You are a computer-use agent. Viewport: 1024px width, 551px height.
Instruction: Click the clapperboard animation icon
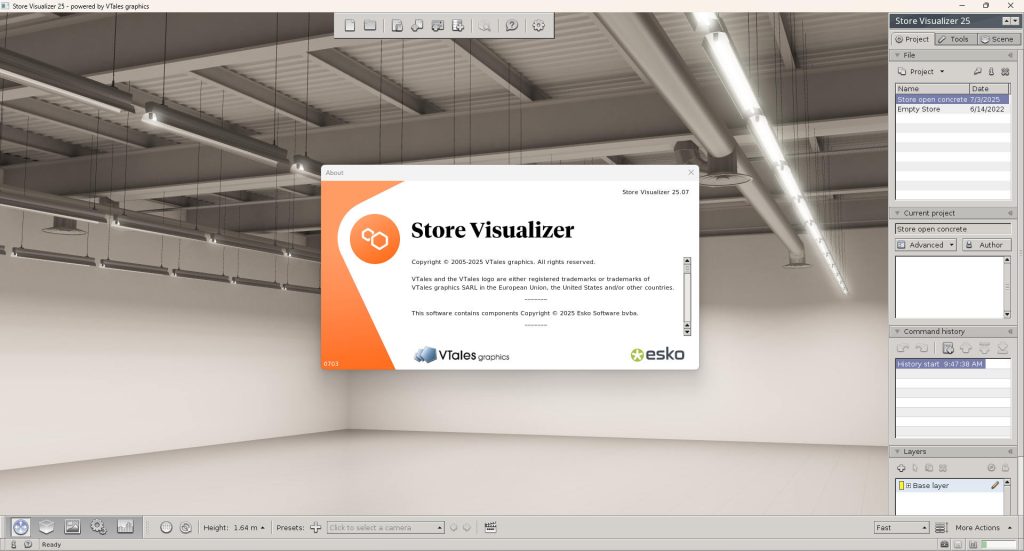(x=490, y=527)
